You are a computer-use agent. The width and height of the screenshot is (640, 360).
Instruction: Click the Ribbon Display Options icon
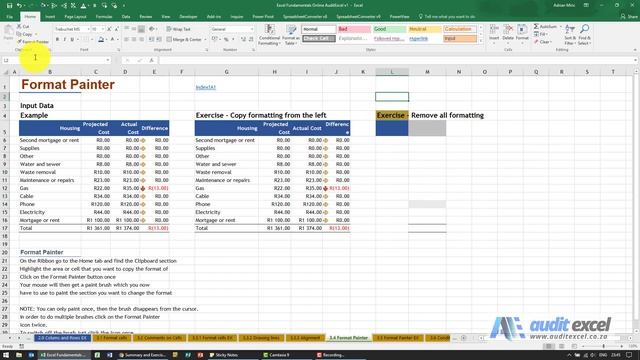586,5
